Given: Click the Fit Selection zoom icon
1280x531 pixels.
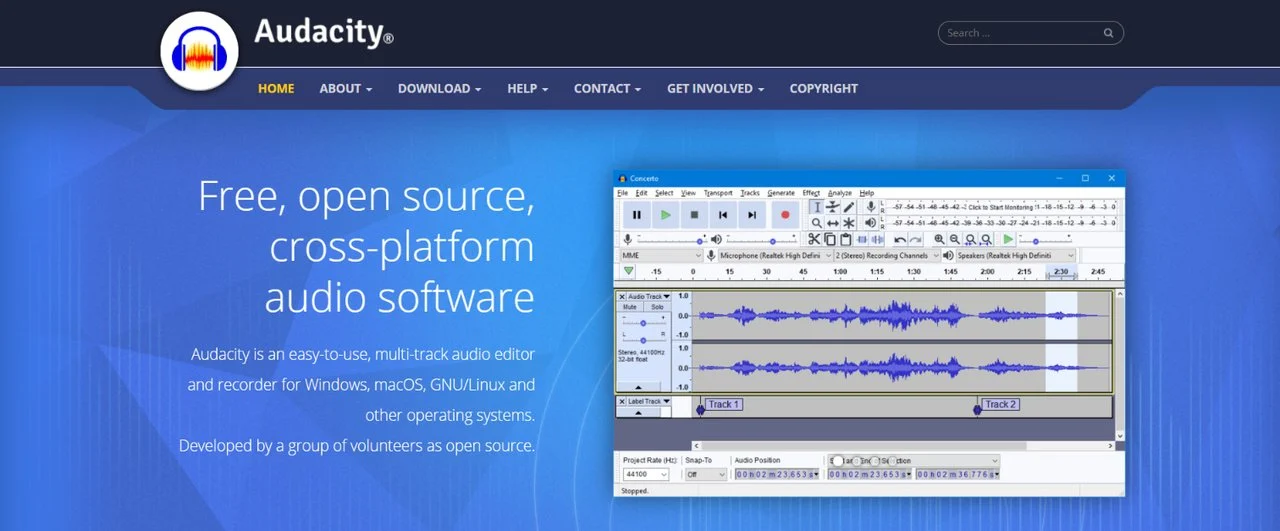Looking at the screenshot, I should pos(970,240).
